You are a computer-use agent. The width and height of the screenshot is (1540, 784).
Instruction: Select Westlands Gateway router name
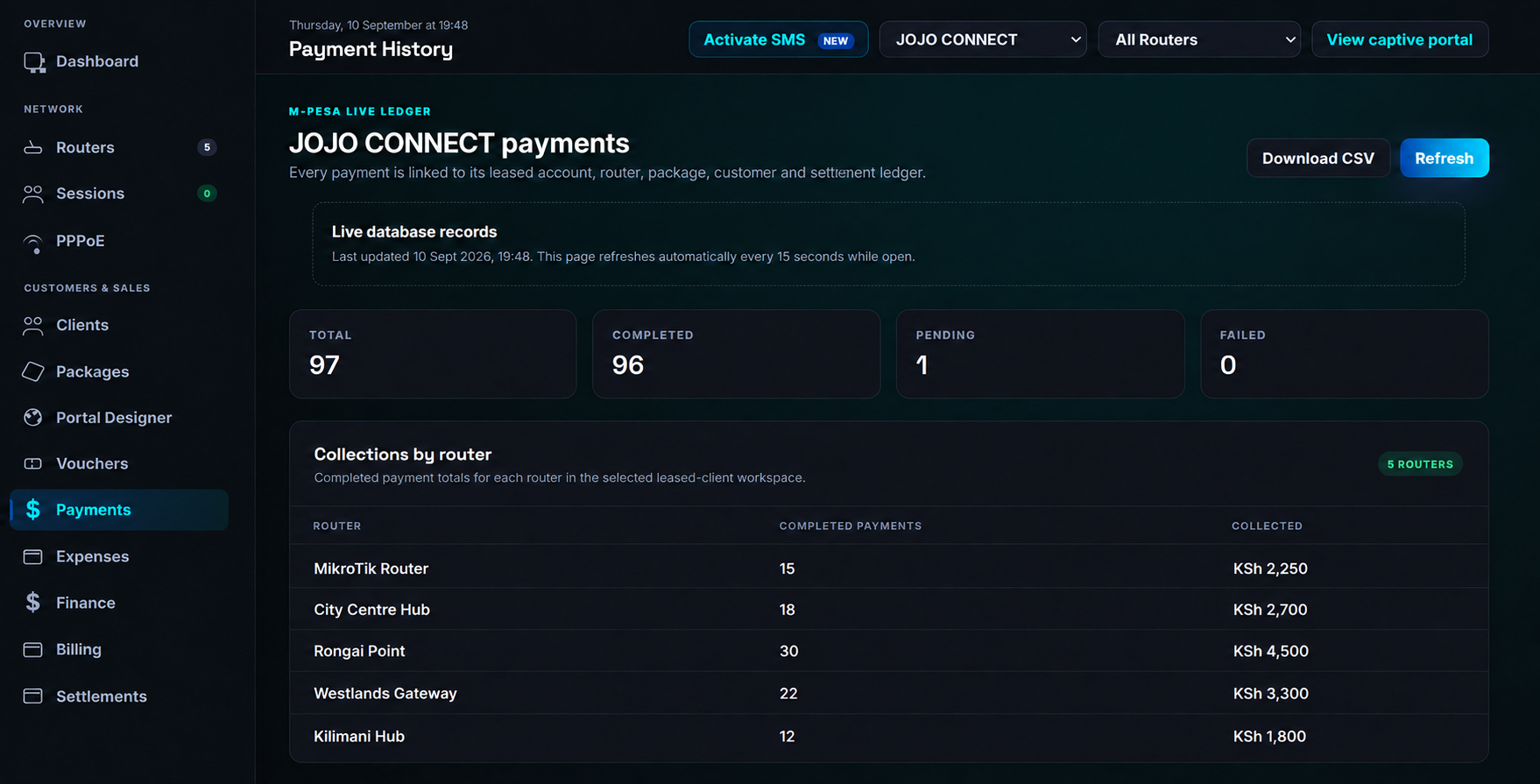385,693
